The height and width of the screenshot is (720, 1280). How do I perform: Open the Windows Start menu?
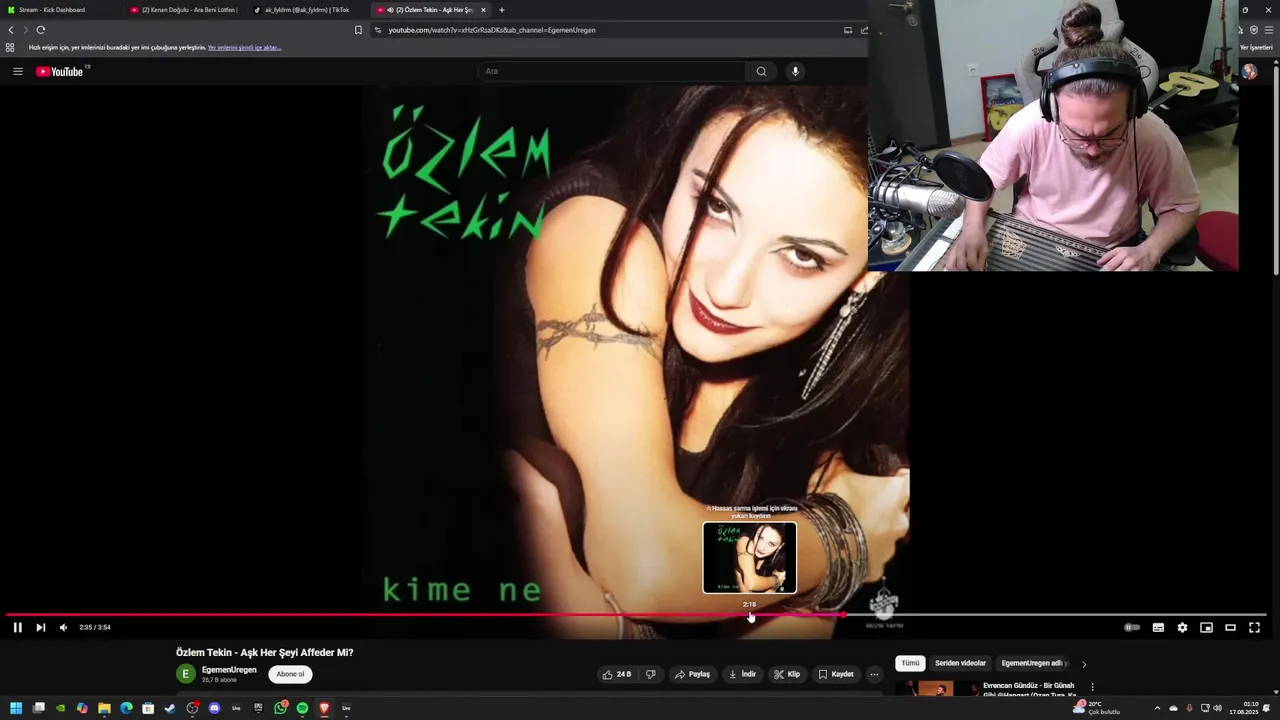(x=16, y=708)
